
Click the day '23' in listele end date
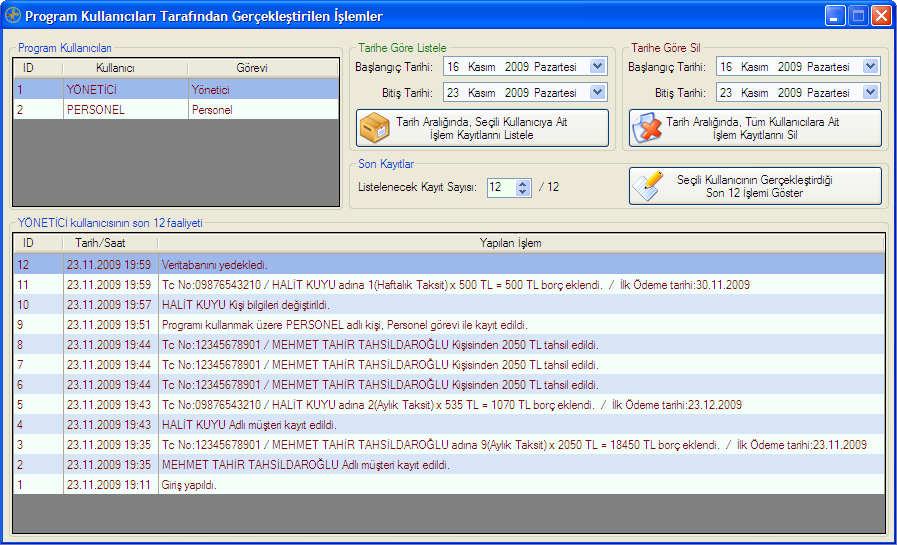pos(453,93)
